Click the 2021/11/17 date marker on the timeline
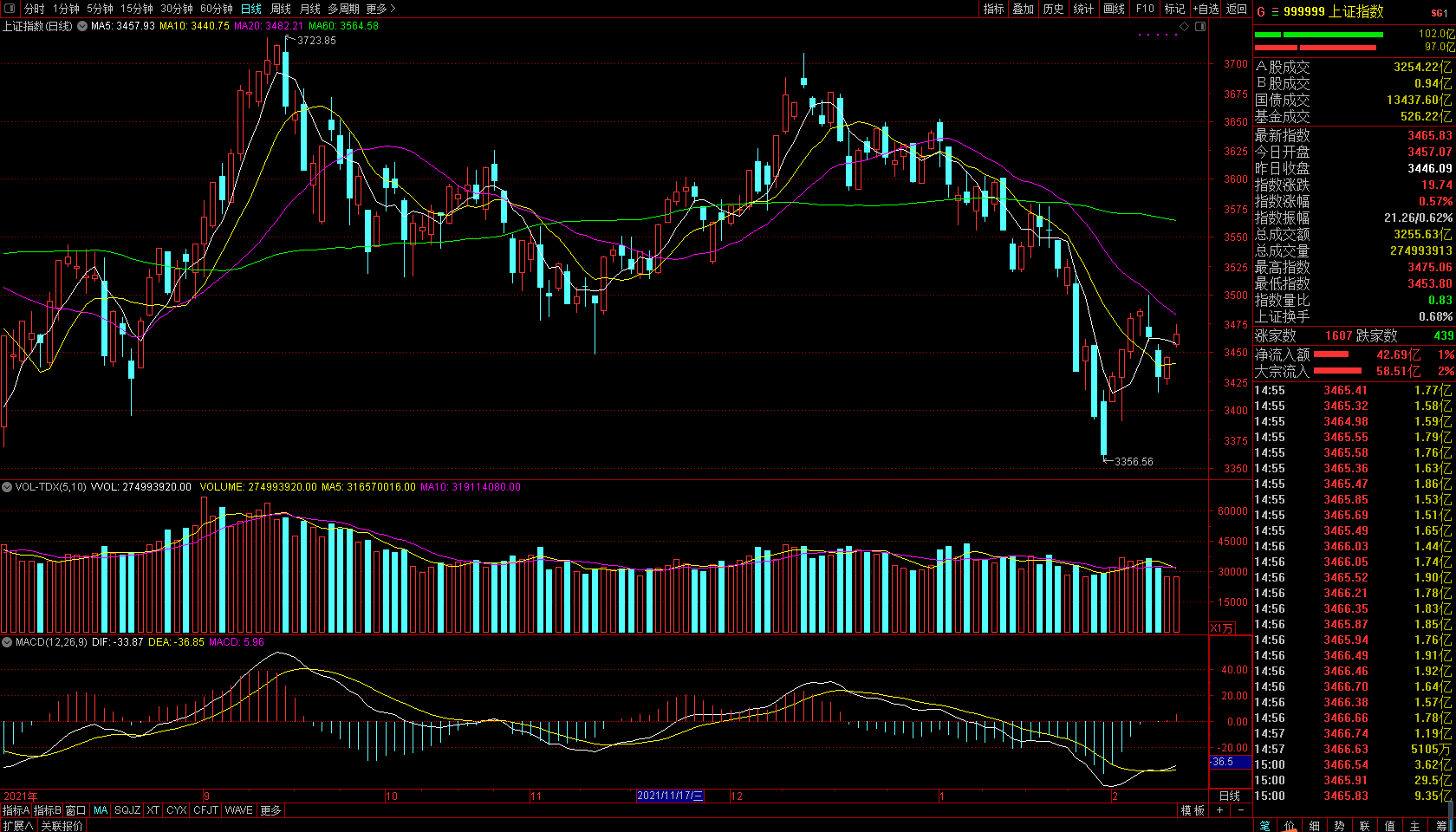Image resolution: width=1456 pixels, height=832 pixels. click(670, 796)
